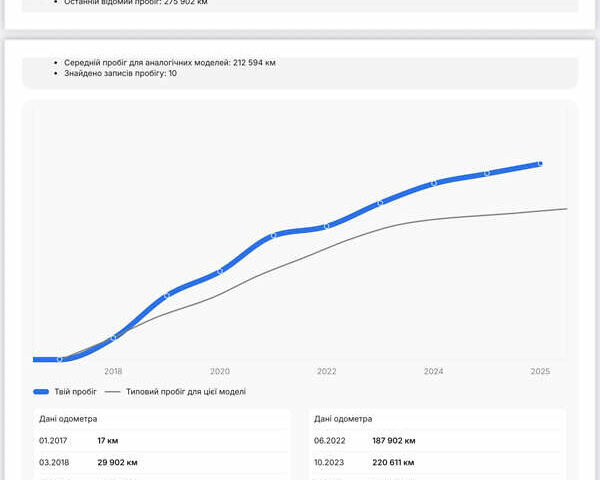Toggle 'Типовий пробіг для цієї моделі' legend label

[x=186, y=392]
